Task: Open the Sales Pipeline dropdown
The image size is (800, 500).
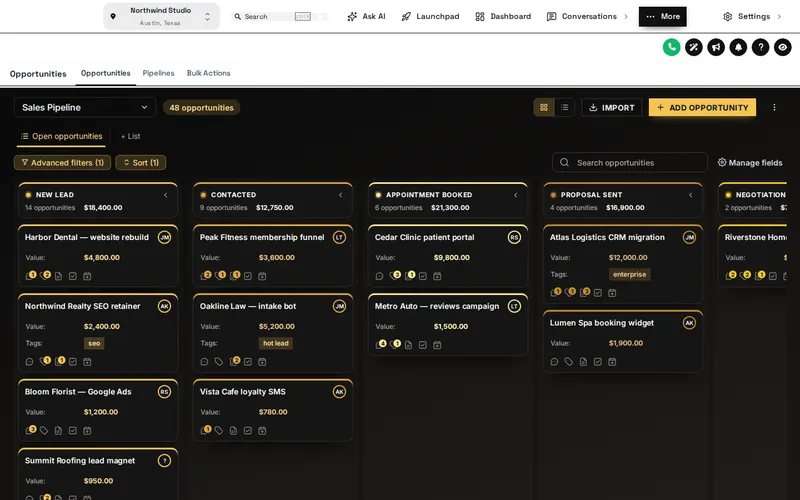Action: pos(85,107)
